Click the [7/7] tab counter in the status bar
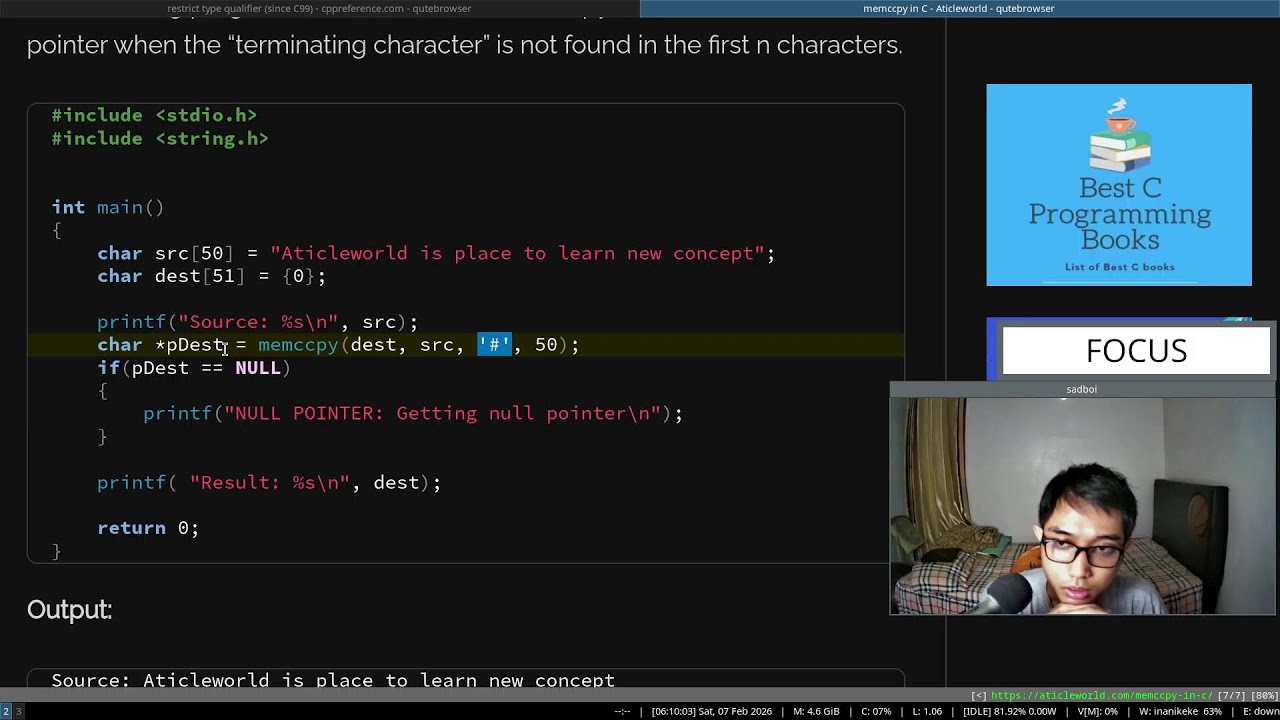The height and width of the screenshot is (720, 1280). click(1232, 695)
